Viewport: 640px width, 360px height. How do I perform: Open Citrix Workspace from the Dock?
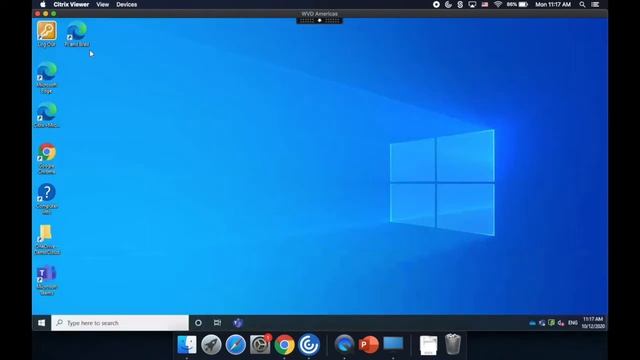tap(309, 345)
